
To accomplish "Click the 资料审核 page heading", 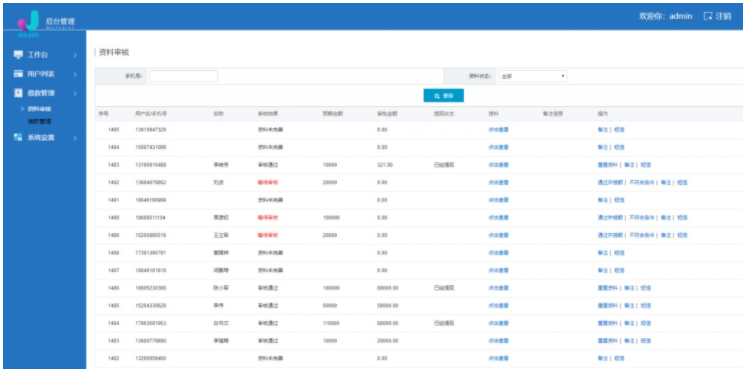I will coord(114,53).
